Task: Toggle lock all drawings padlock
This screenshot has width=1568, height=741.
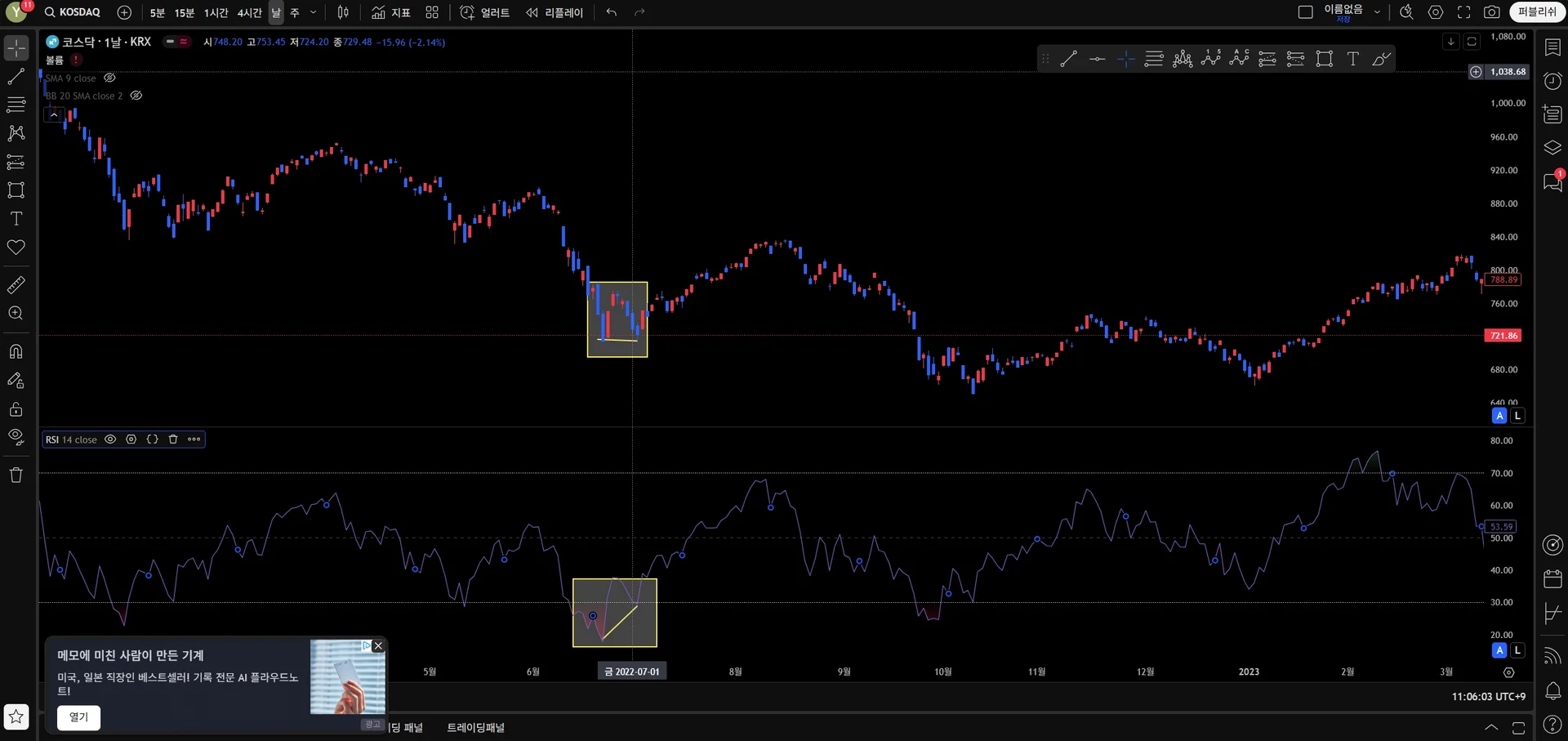Action: coord(16,409)
